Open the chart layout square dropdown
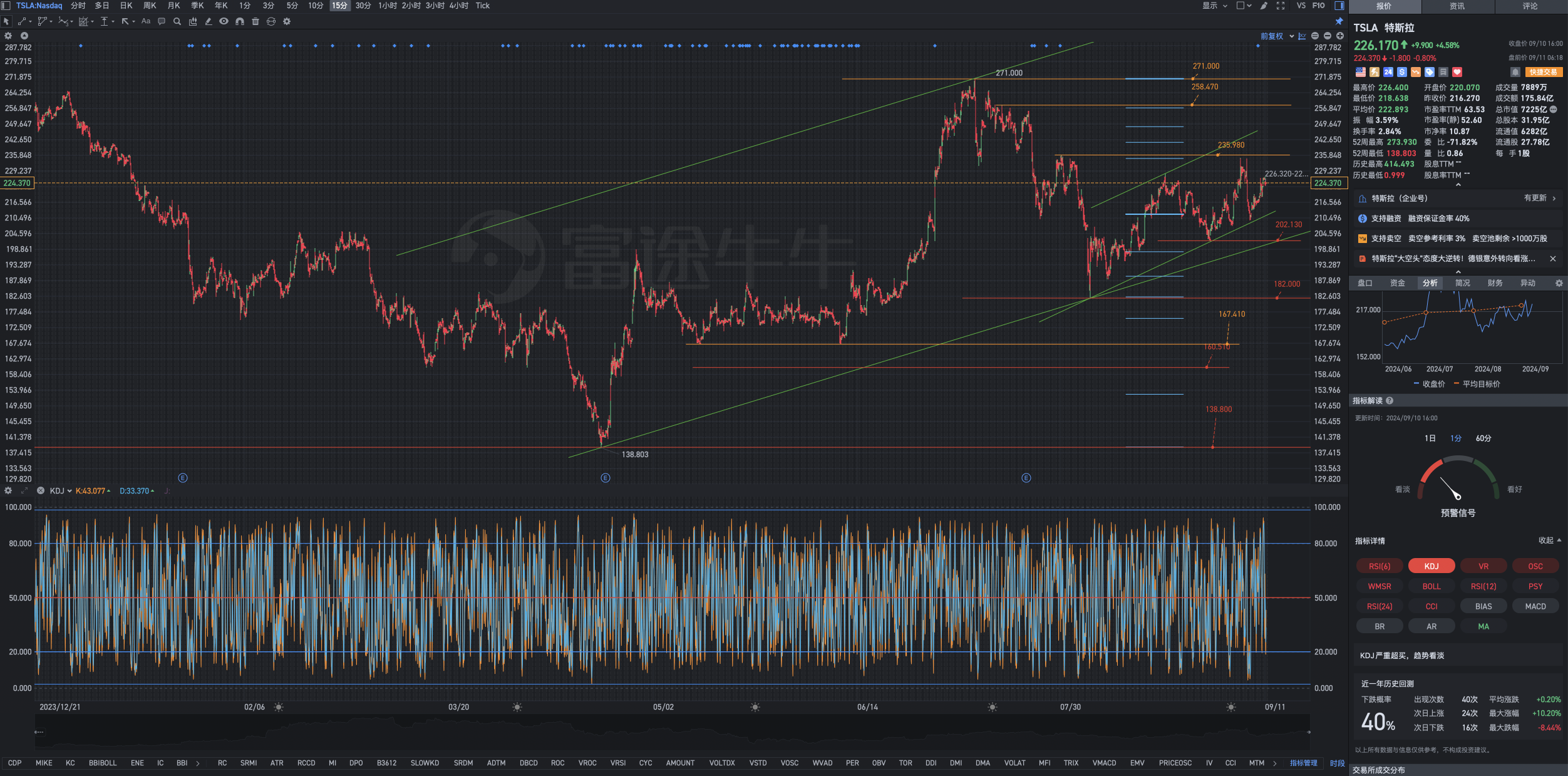Image resolution: width=1568 pixels, height=776 pixels. point(1244,6)
